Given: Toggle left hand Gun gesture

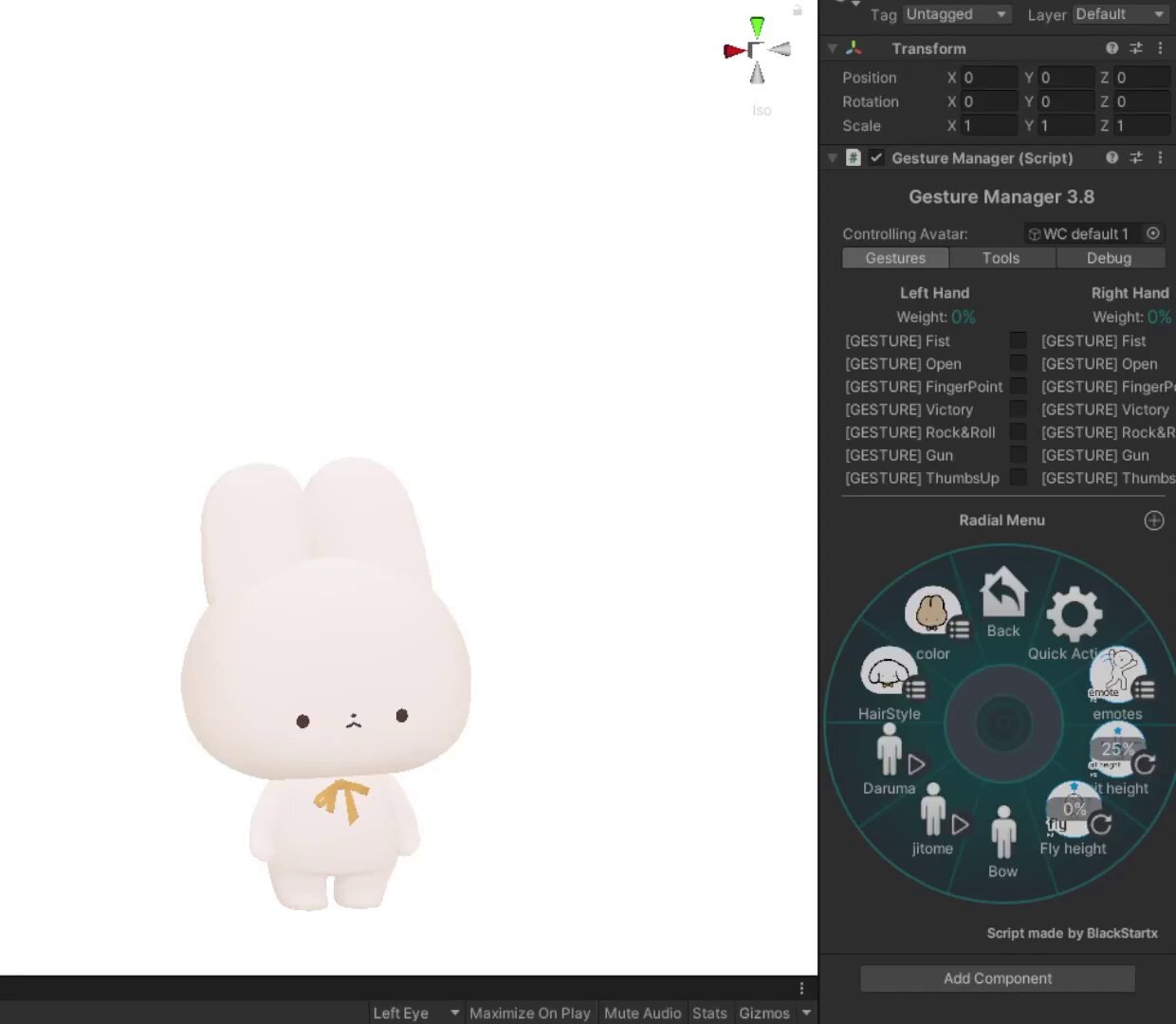Looking at the screenshot, I should coord(1018,454).
